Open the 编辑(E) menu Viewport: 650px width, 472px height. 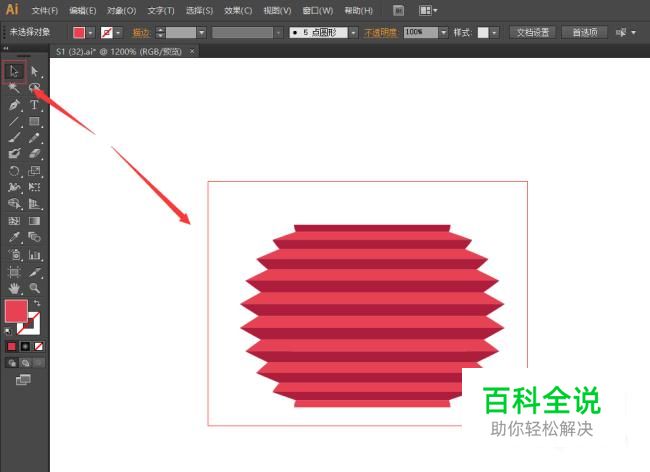click(82, 11)
